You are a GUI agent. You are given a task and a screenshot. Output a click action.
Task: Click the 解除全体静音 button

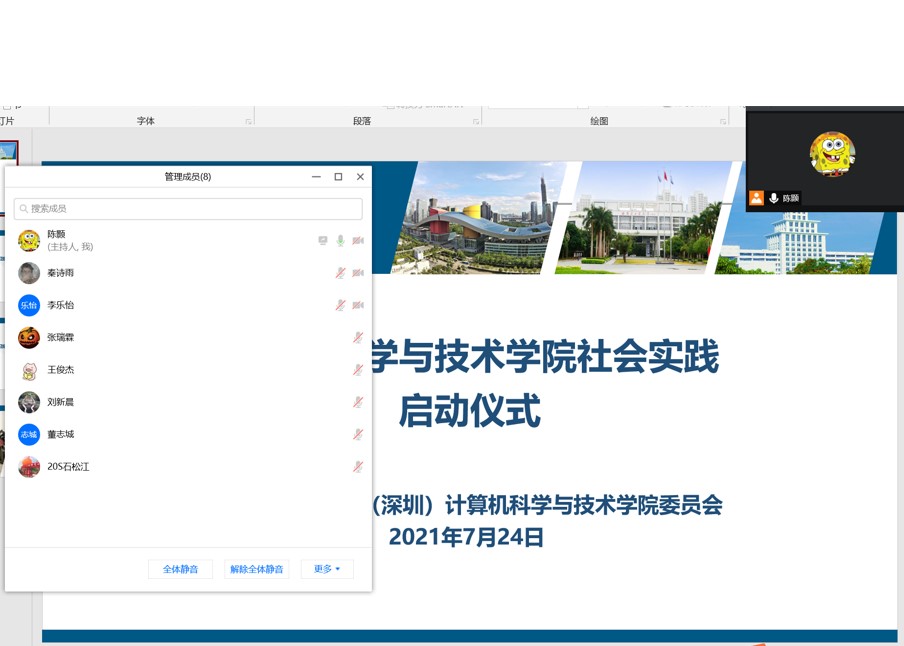[x=256, y=566]
